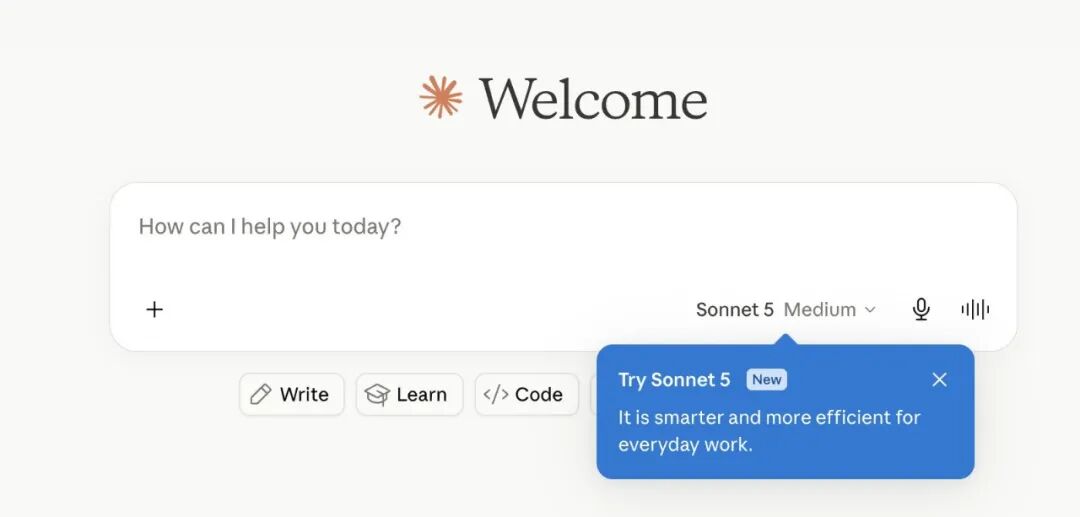Launch voice mode via waveform icon
1080x517 pixels.
point(975,310)
